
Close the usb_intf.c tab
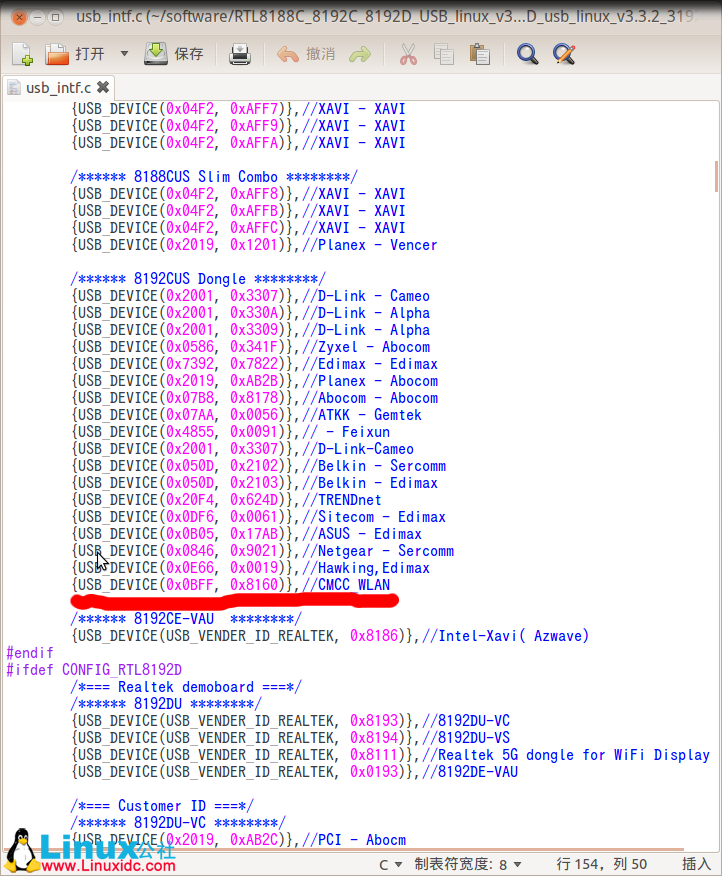[102, 88]
